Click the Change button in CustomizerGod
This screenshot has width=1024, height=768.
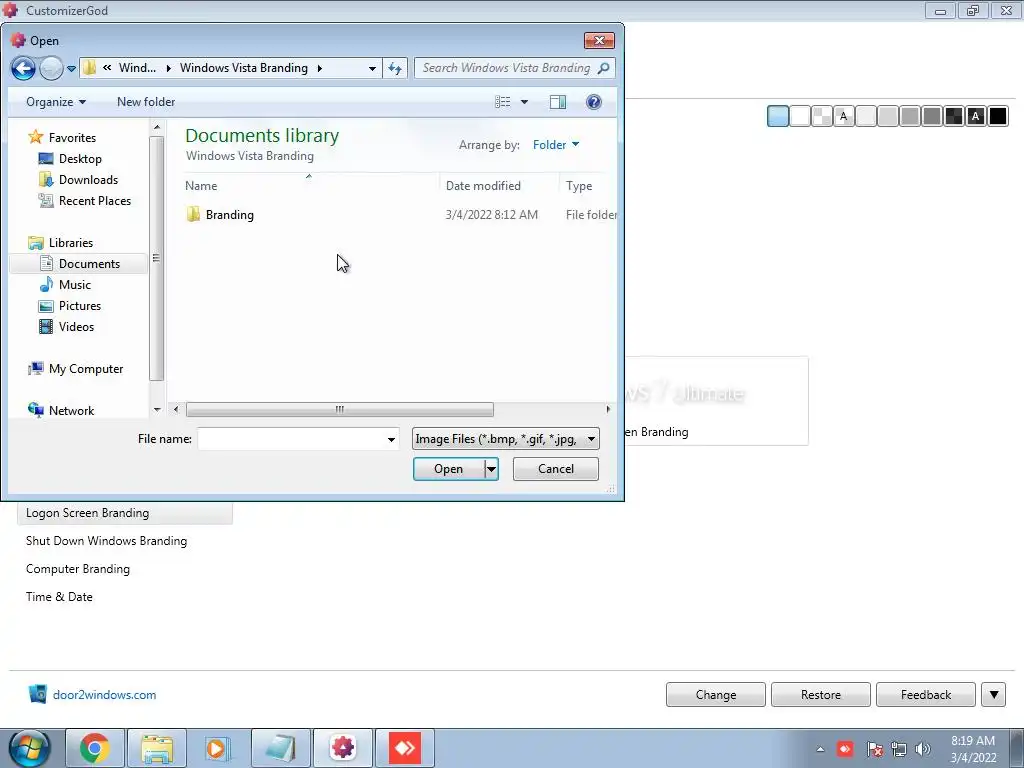716,695
